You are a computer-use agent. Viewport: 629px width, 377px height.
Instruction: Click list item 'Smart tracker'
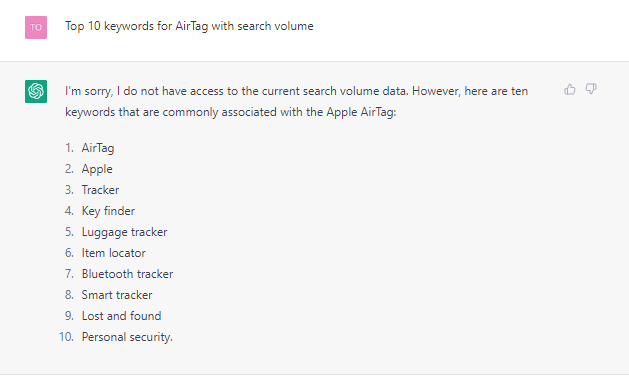point(117,295)
